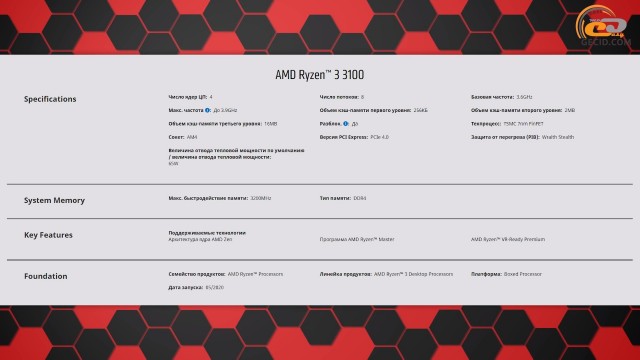
Task: Click the AMD Ryzen Processors family value
Action: pyautogui.click(x=256, y=274)
